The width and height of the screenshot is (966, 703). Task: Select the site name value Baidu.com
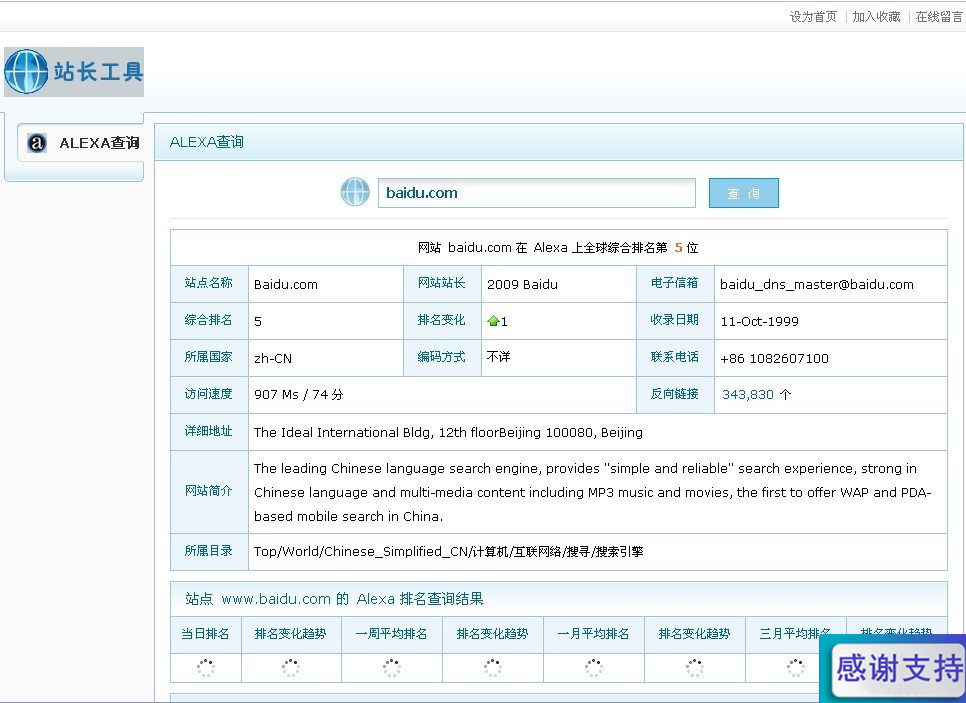click(286, 285)
